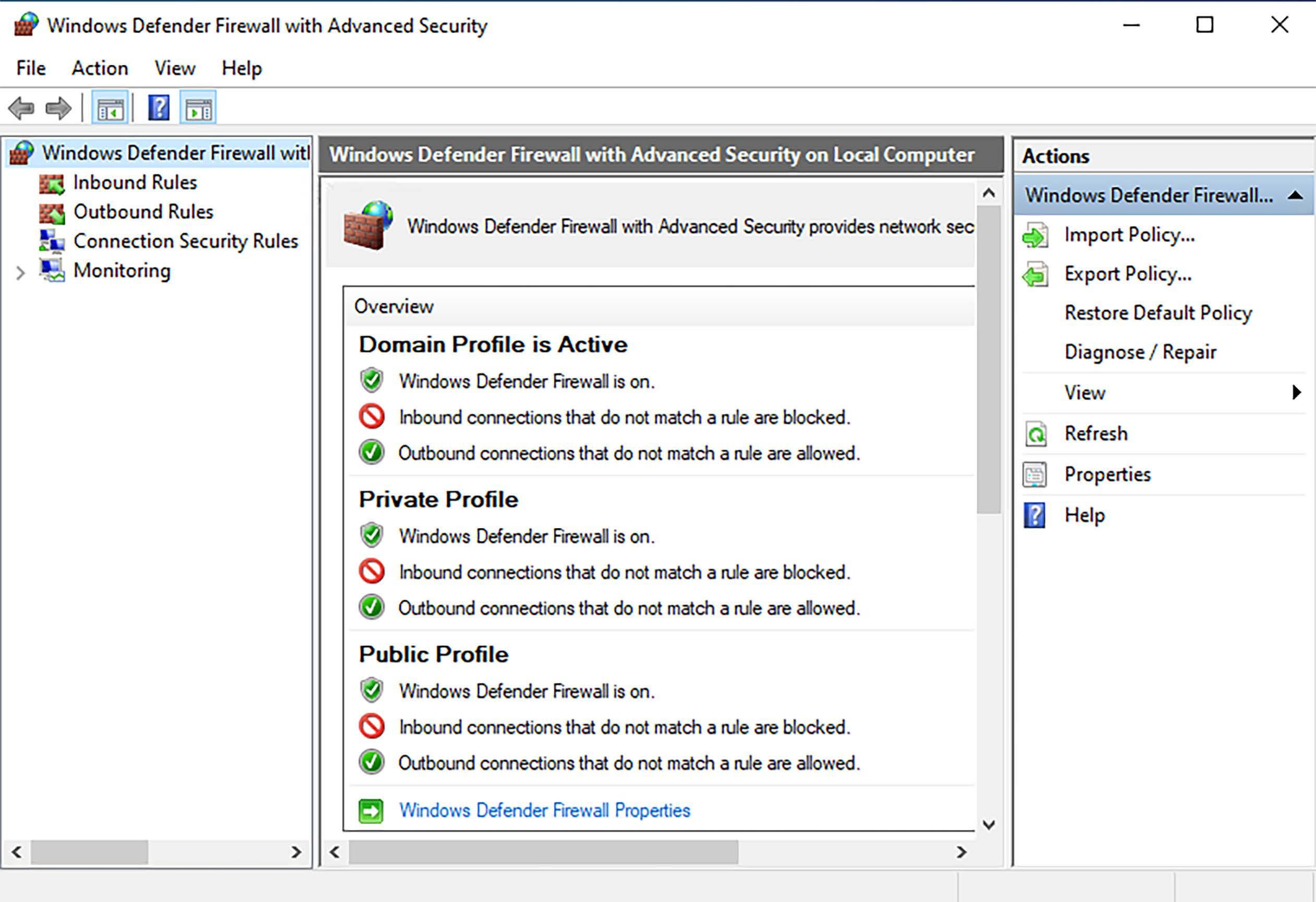
Task: Open Windows Defender Firewall Properties link
Action: coord(545,811)
